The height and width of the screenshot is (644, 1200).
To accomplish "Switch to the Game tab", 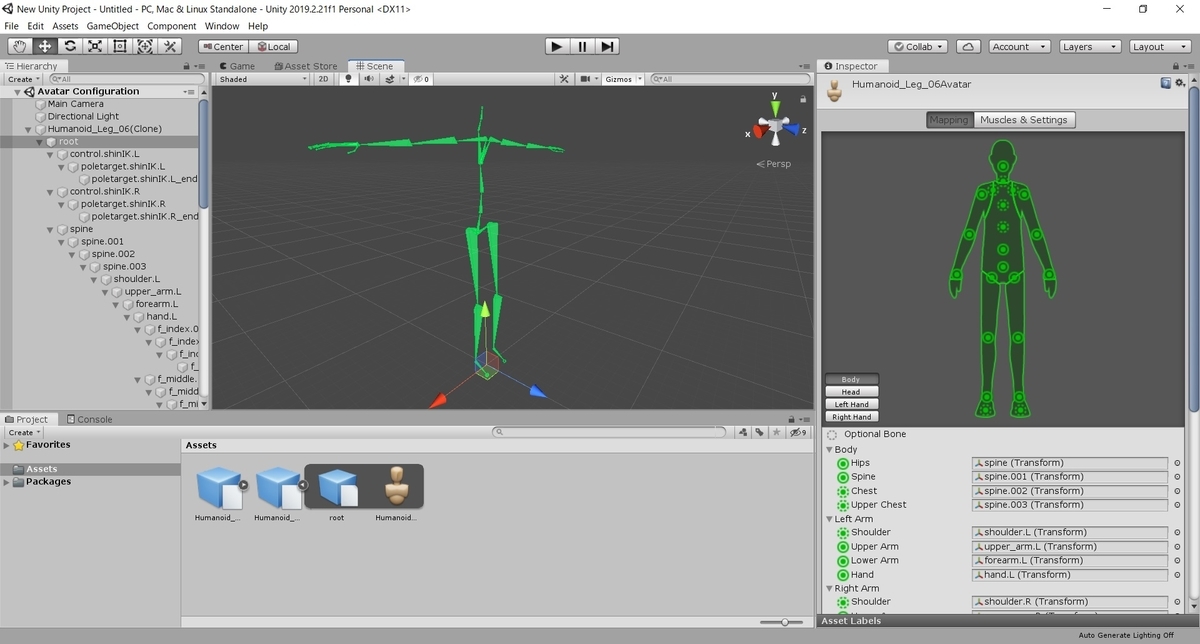I will coord(237,66).
